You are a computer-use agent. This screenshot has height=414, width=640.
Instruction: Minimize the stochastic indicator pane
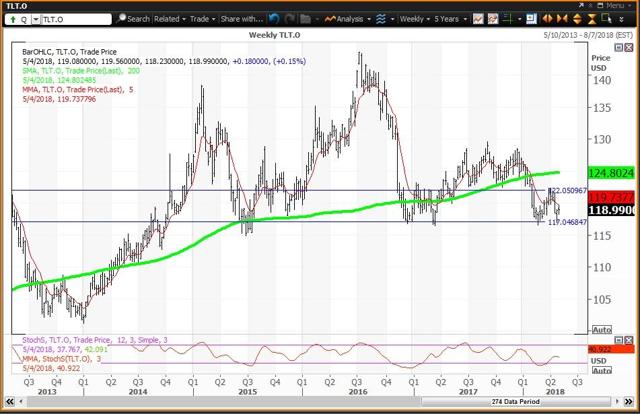point(619,340)
